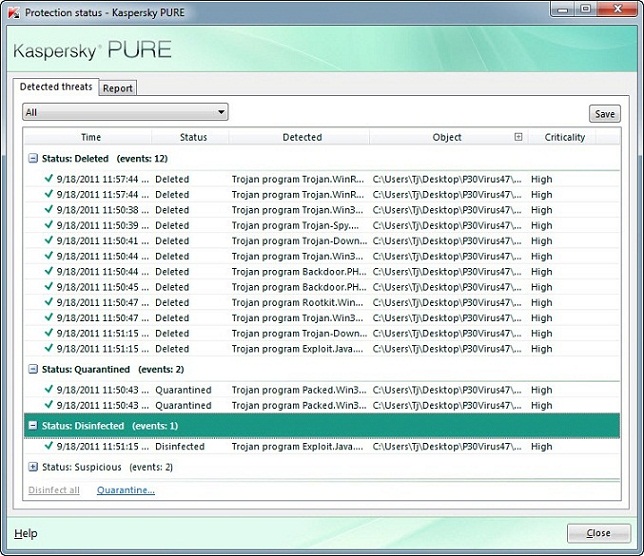The image size is (644, 556).
Task: Click checkmark icon of the Disinfected Exploit.Java row
Action: point(49,446)
